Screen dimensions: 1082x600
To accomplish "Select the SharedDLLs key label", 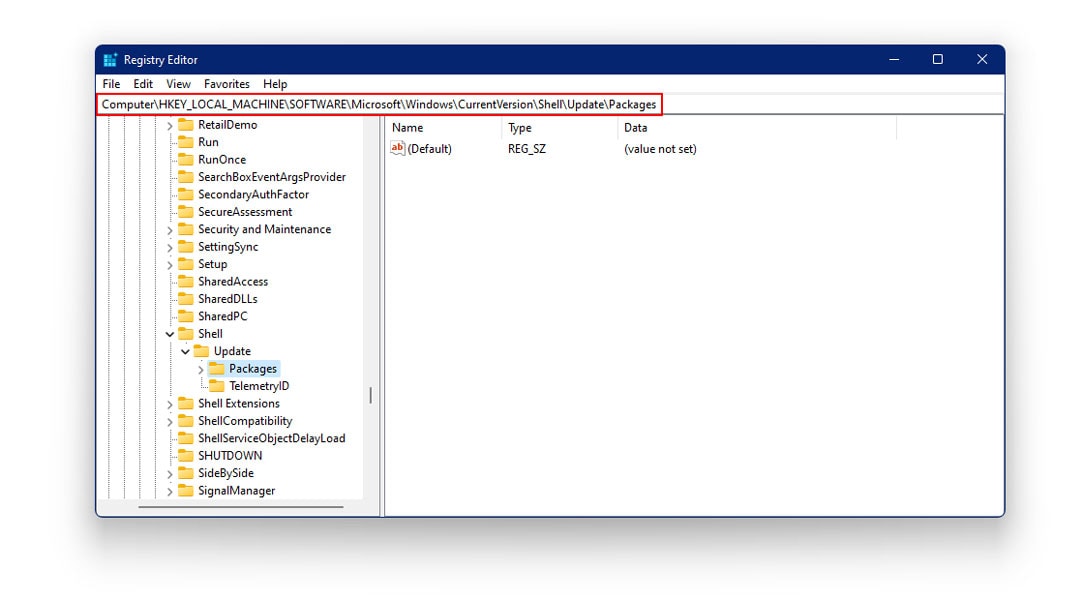I will point(227,299).
